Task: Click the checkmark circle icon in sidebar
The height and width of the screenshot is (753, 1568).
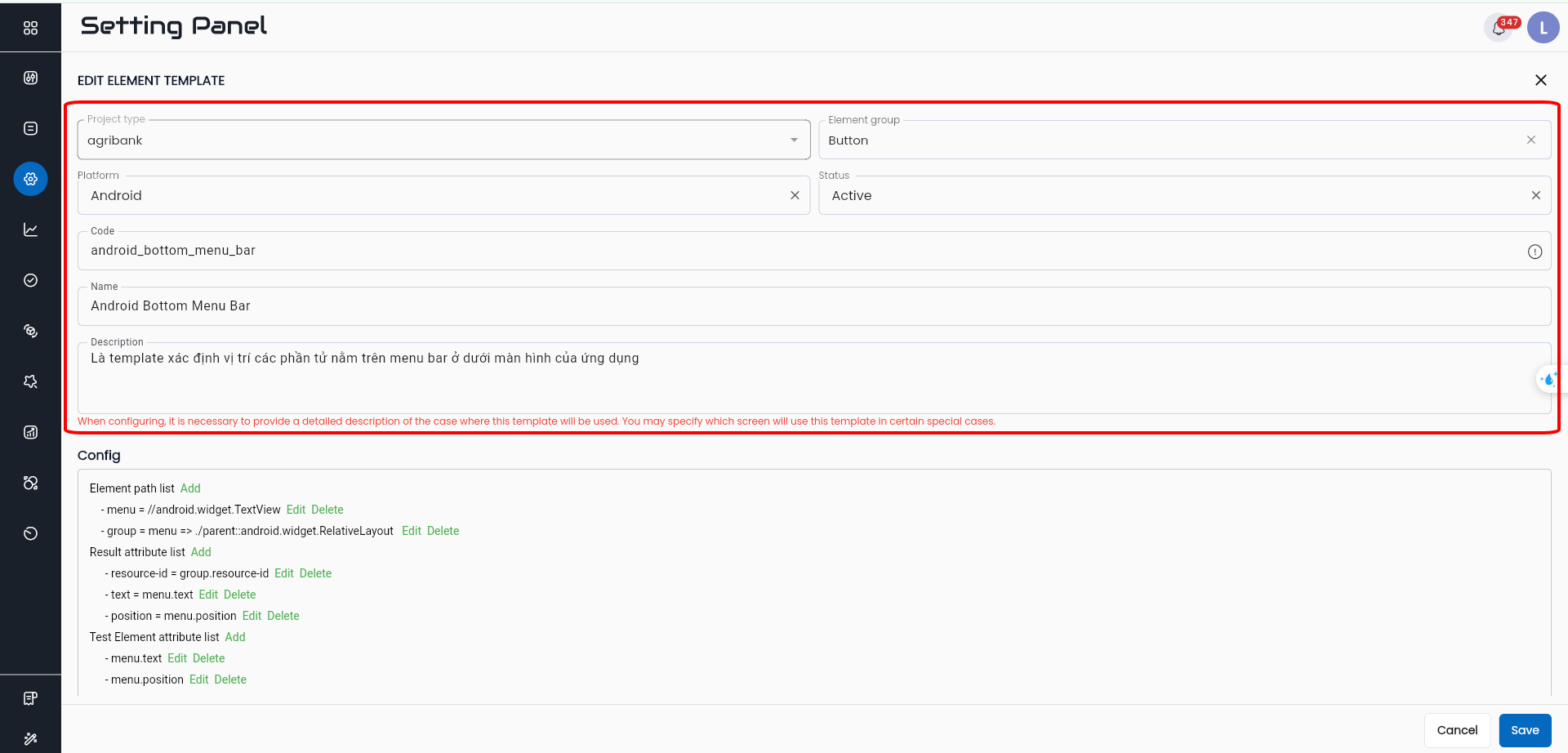Action: [x=30, y=280]
